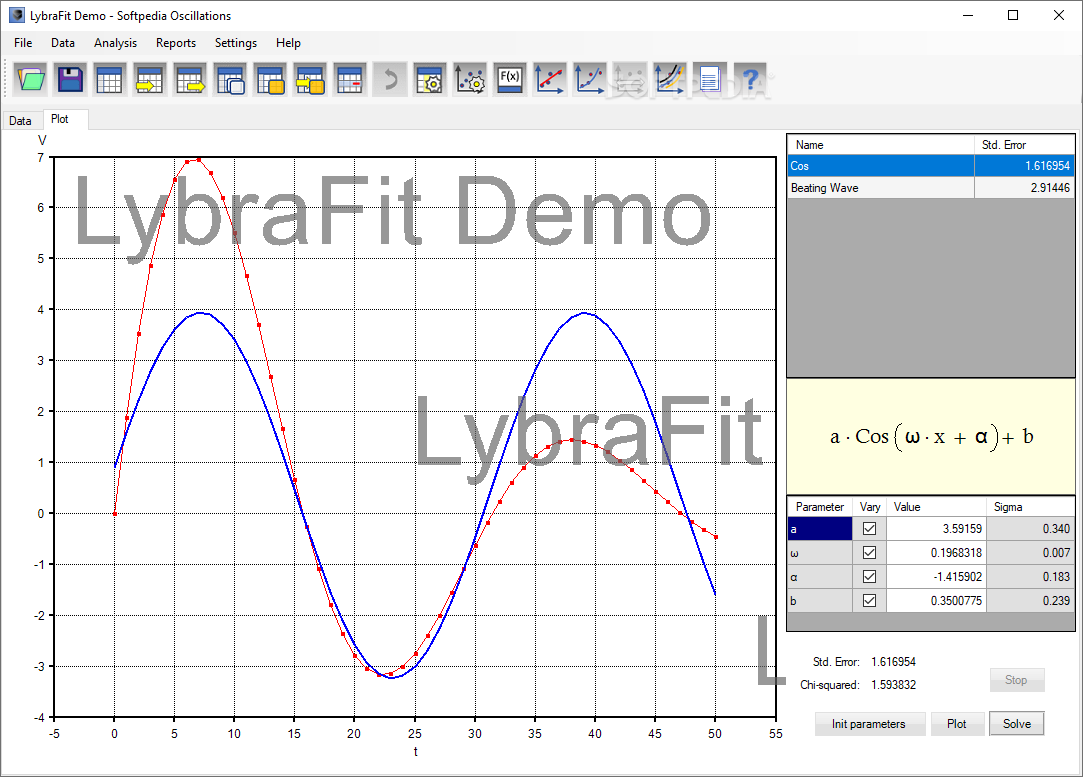This screenshot has width=1083, height=777.
Task: Click the Stop button
Action: click(1016, 680)
